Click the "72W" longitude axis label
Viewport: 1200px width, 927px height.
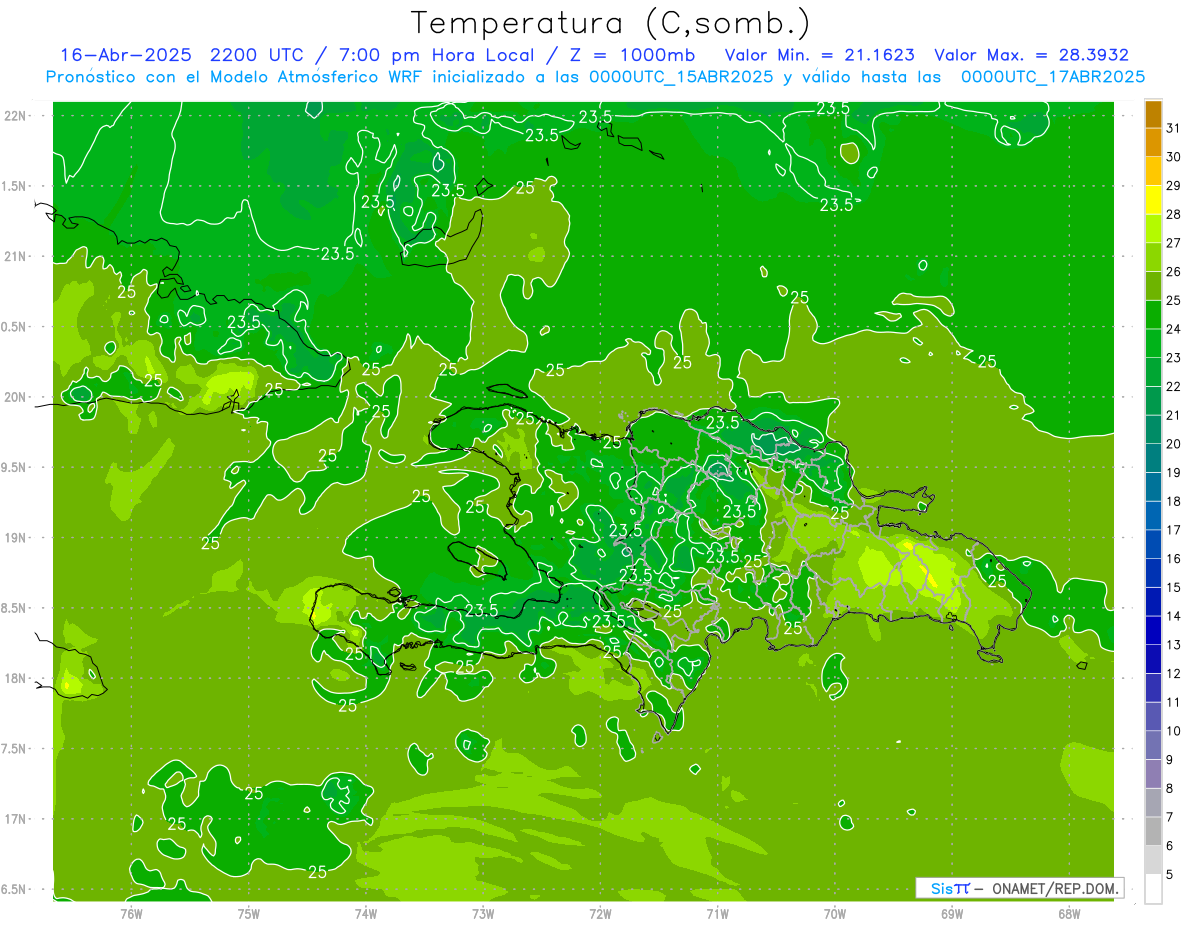coord(600,913)
